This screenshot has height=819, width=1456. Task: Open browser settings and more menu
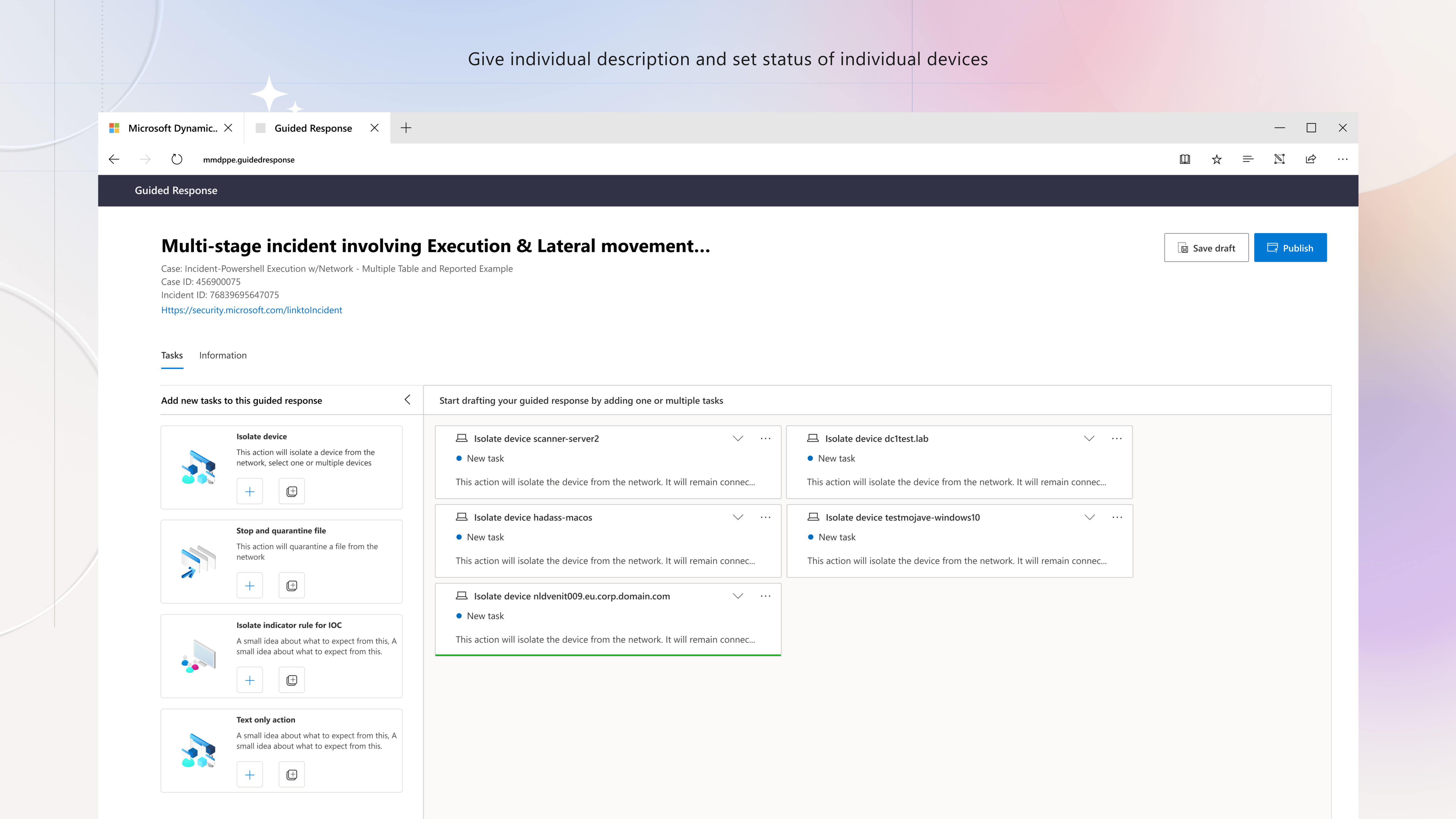coord(1343,160)
